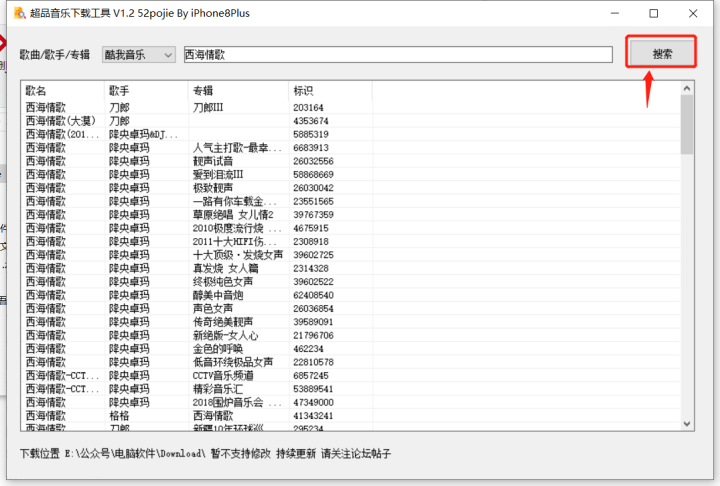Sort by the 歌名 column header
This screenshot has width=720, height=486.
tap(63, 90)
